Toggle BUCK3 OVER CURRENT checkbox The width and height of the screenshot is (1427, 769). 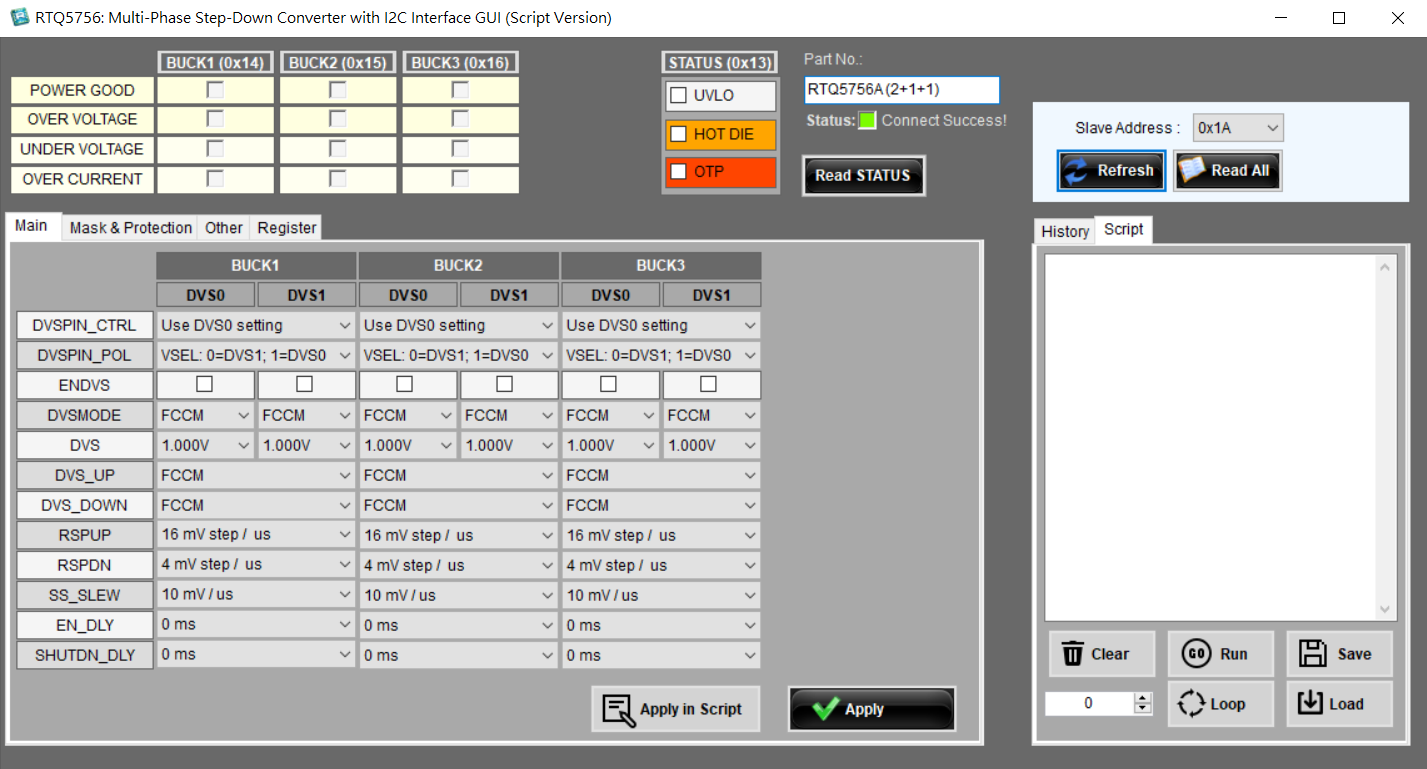(460, 179)
